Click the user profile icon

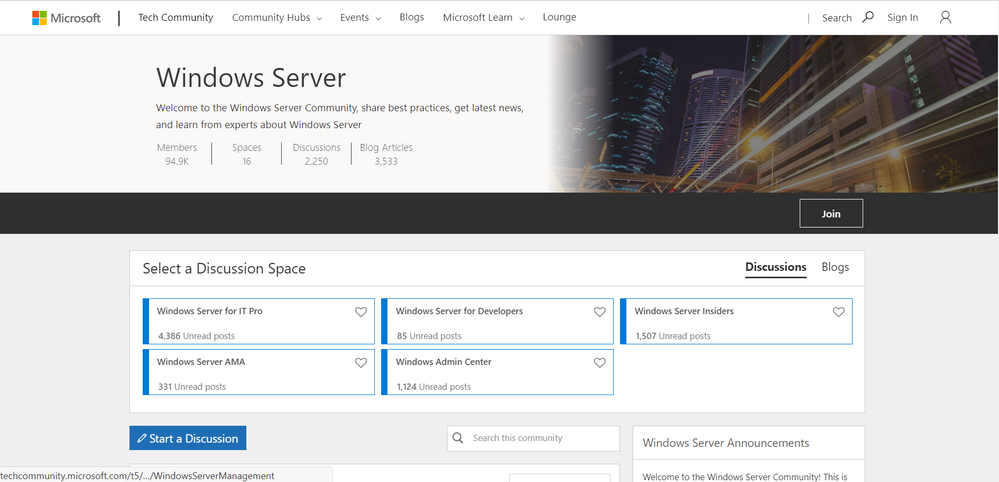pyautogui.click(x=945, y=17)
